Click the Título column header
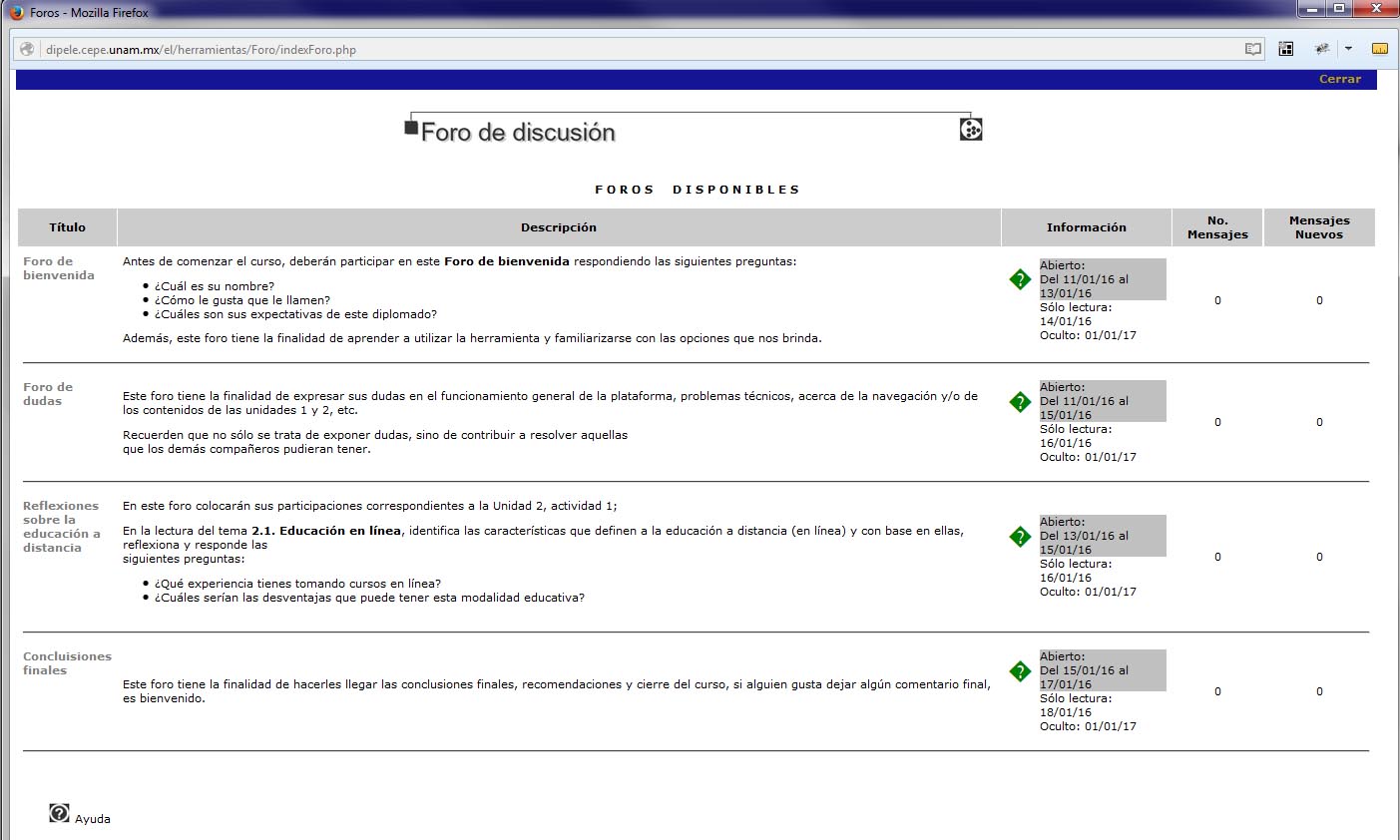This screenshot has width=1400, height=840. (x=67, y=227)
